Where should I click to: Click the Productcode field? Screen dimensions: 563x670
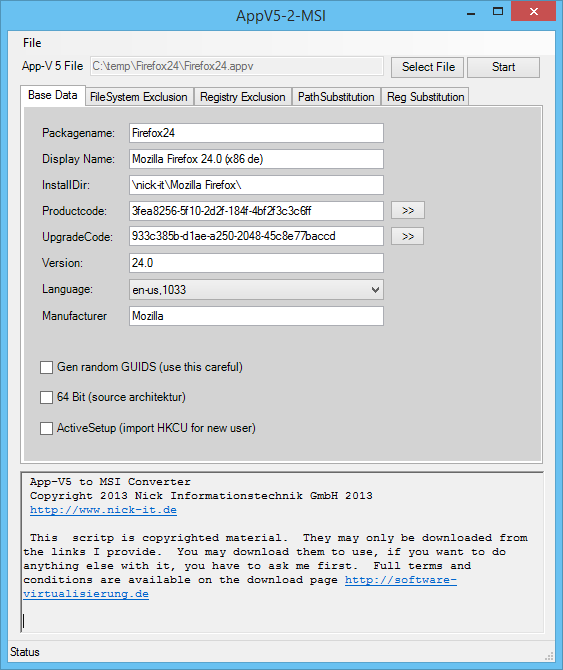[256, 211]
